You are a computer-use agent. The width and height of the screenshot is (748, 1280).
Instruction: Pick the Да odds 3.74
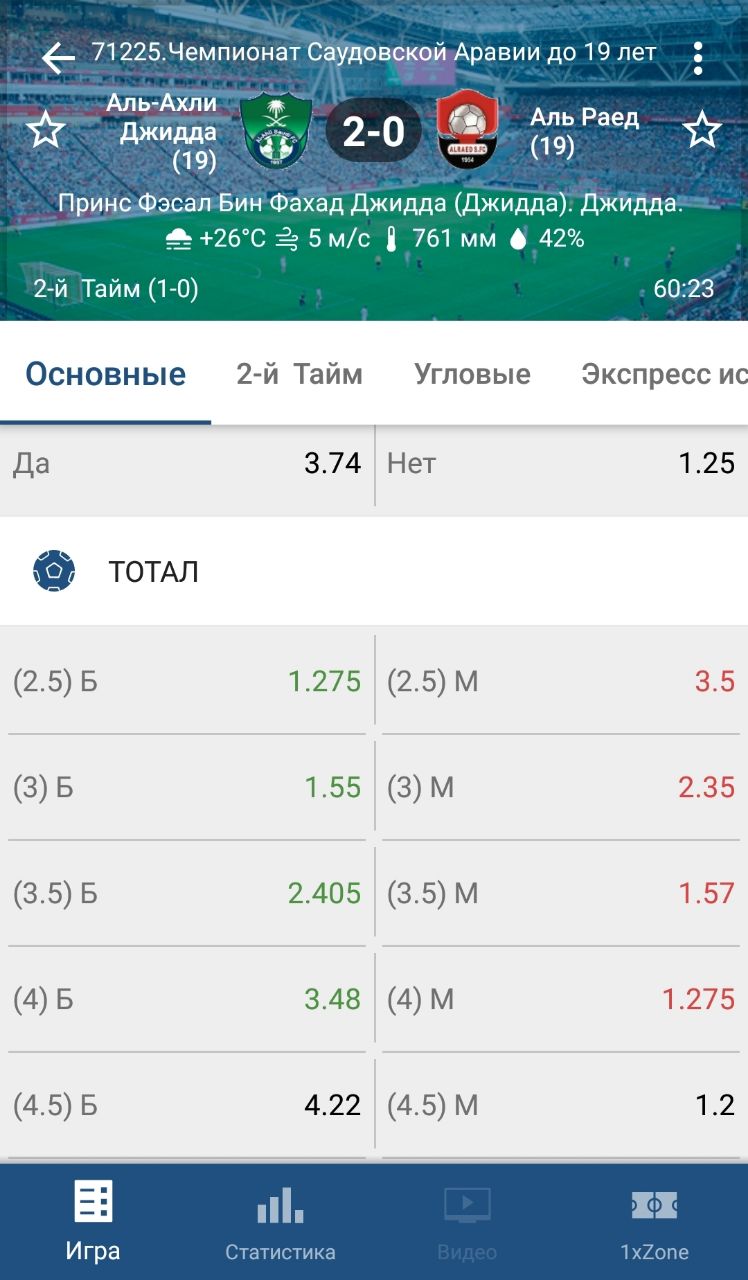(187, 464)
